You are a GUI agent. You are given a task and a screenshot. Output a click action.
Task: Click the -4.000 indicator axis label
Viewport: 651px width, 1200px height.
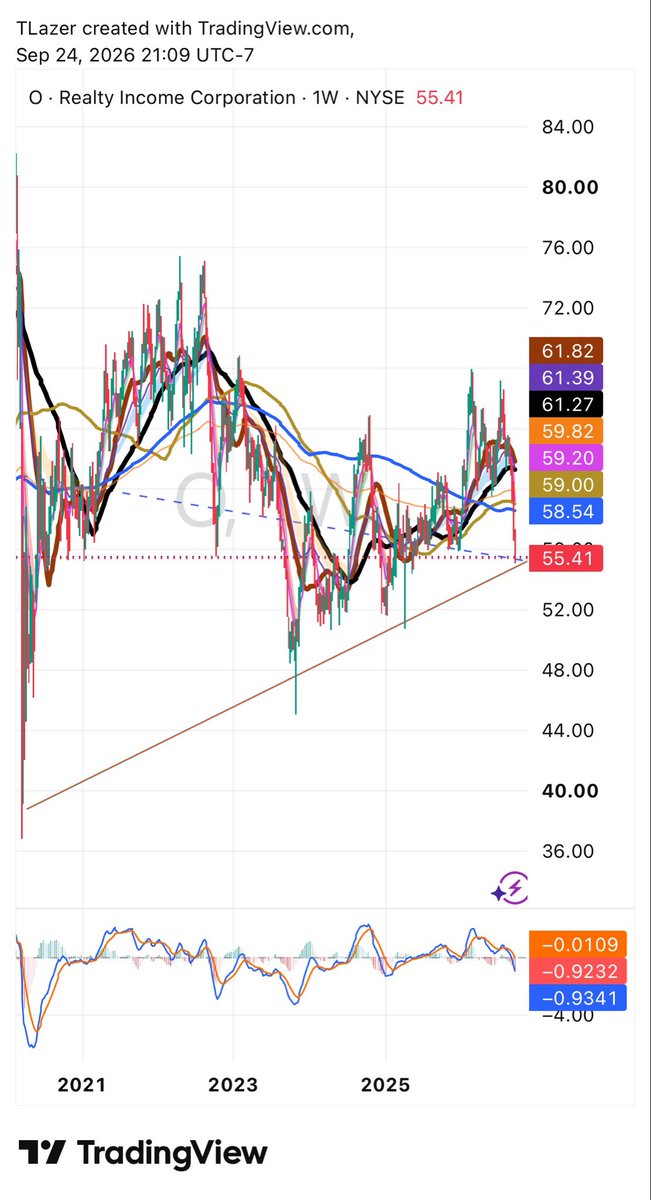(x=568, y=1015)
